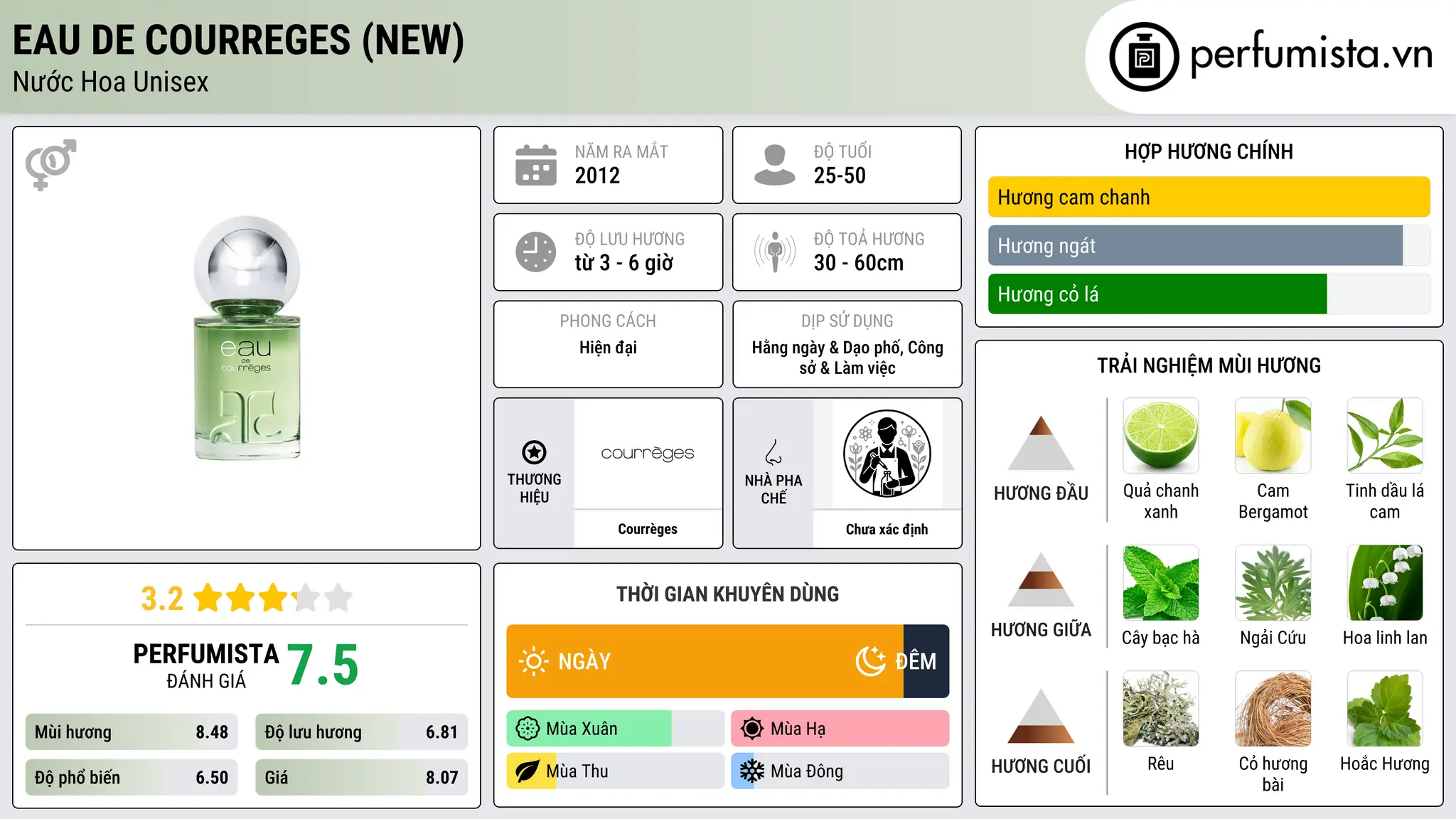Click the Hiện đại style value
Screen dimensions: 1456x819
[608, 348]
